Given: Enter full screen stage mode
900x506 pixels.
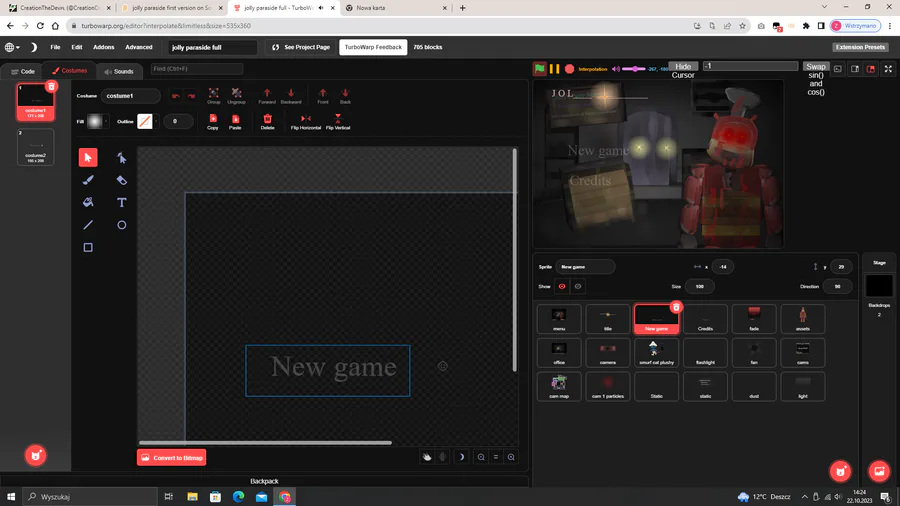Looking at the screenshot, I should click(x=888, y=69).
